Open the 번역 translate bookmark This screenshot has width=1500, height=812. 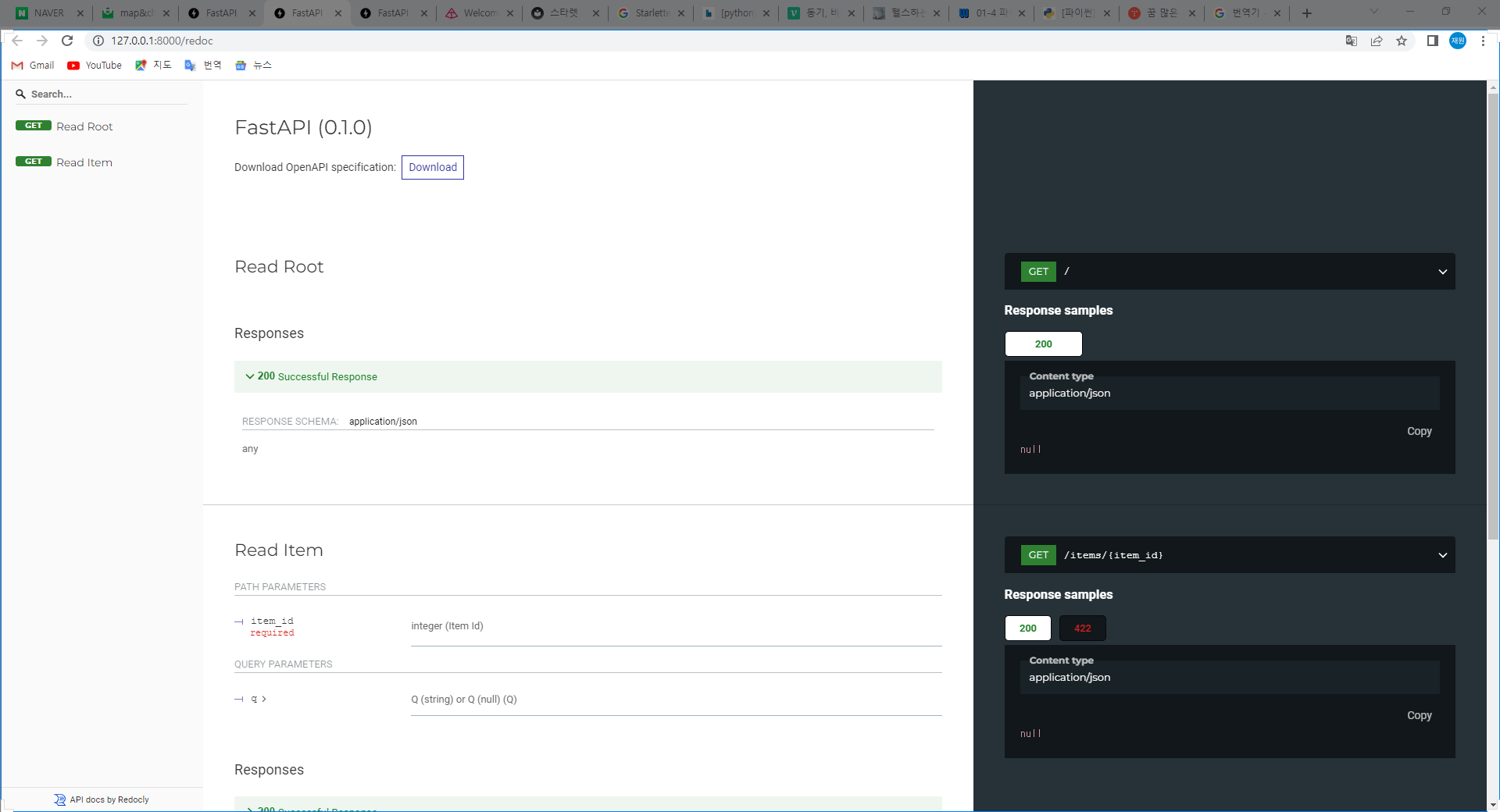[203, 66]
